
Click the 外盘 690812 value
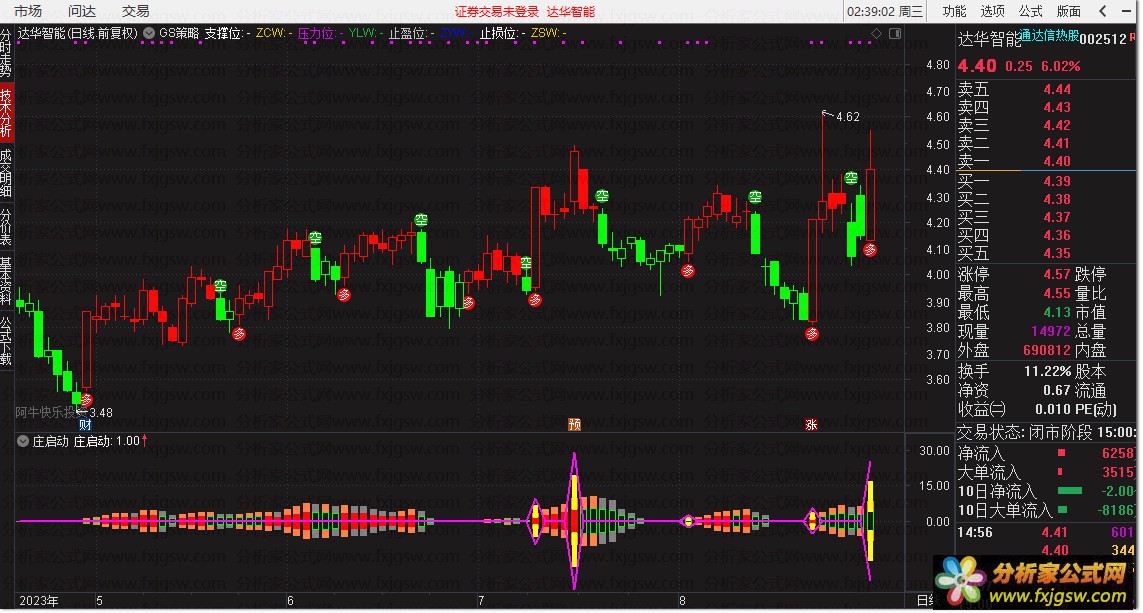1047,350
